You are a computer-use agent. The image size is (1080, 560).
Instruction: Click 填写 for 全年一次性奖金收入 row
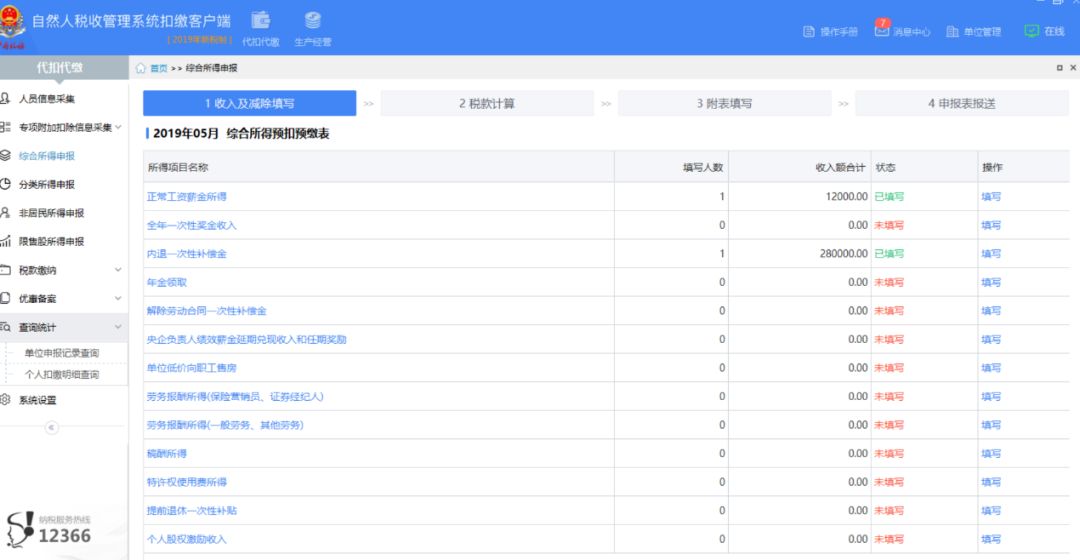(990, 225)
